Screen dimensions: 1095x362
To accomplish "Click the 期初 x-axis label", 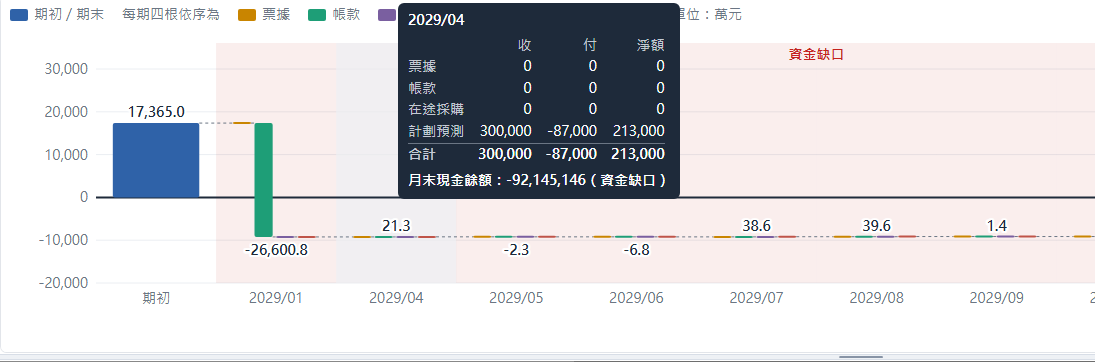I will coord(156,298).
